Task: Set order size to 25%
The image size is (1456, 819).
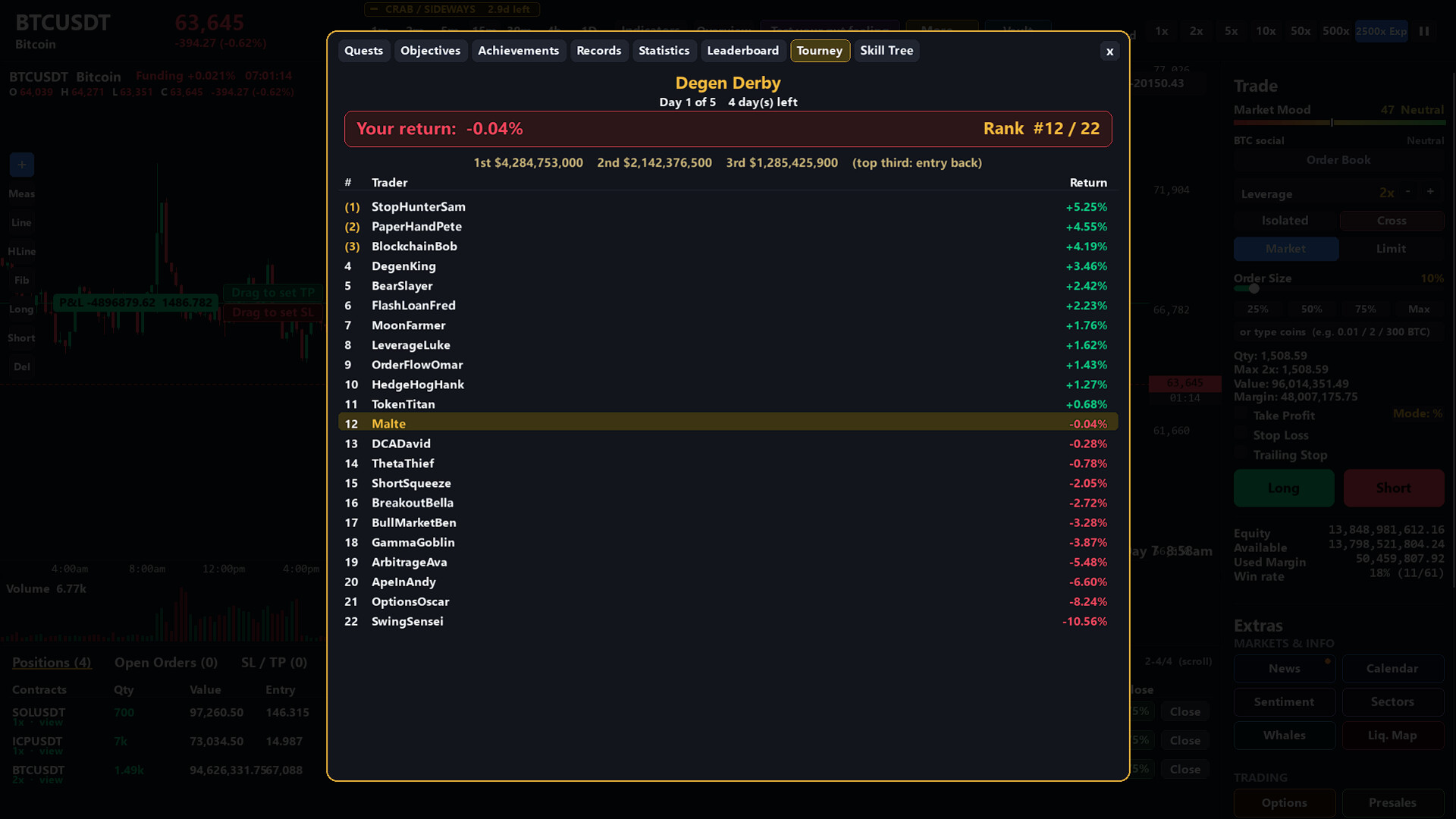Action: [1258, 309]
